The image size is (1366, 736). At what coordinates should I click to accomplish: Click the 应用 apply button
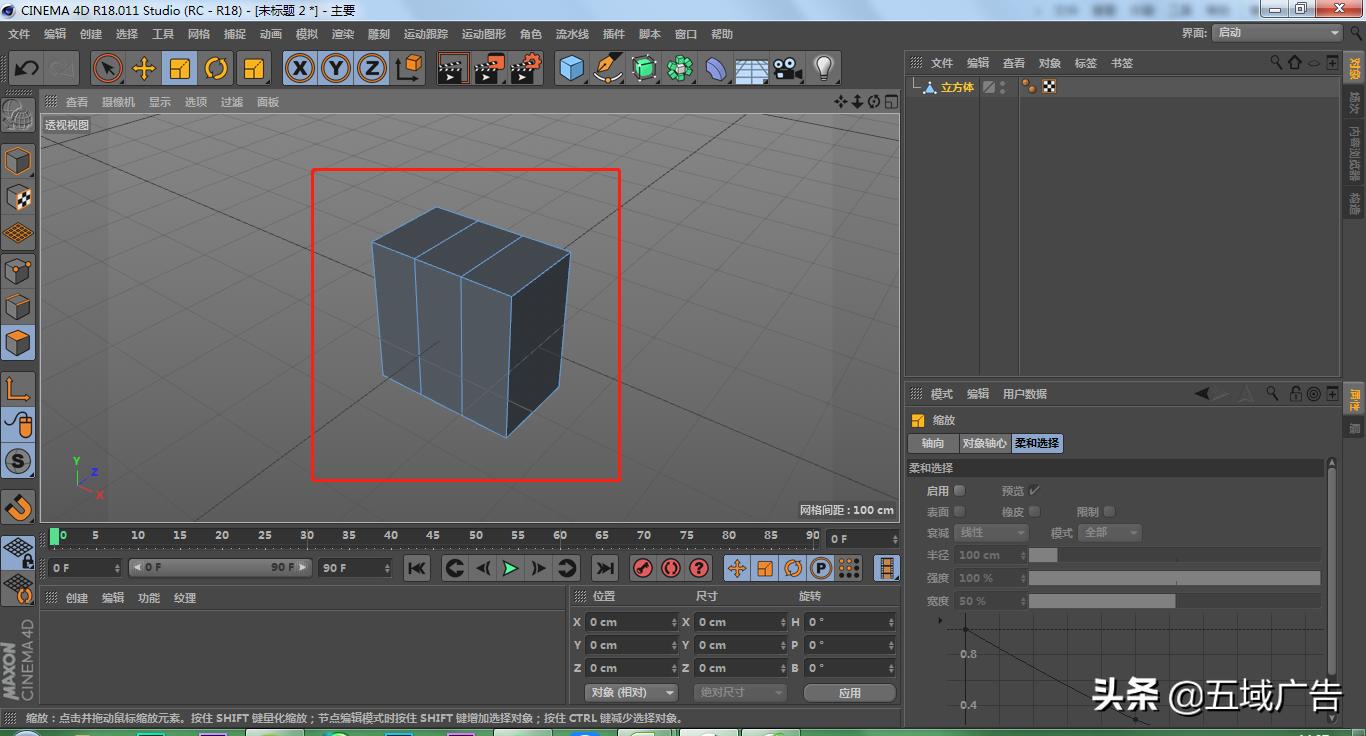[849, 692]
